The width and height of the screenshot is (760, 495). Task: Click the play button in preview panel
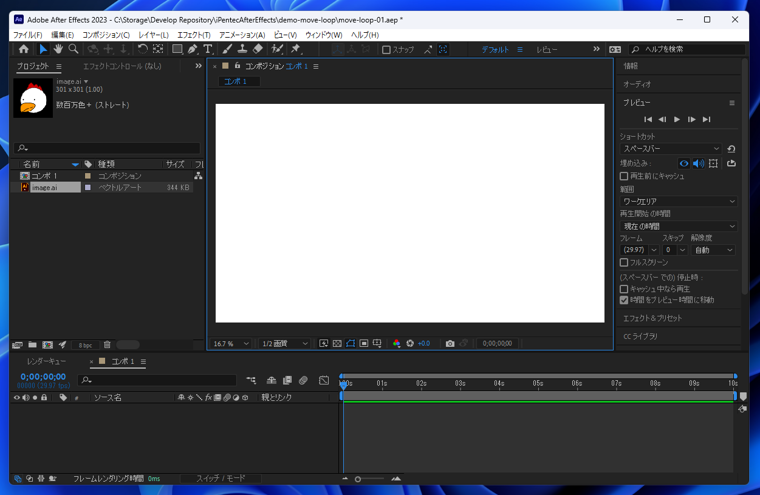point(677,119)
